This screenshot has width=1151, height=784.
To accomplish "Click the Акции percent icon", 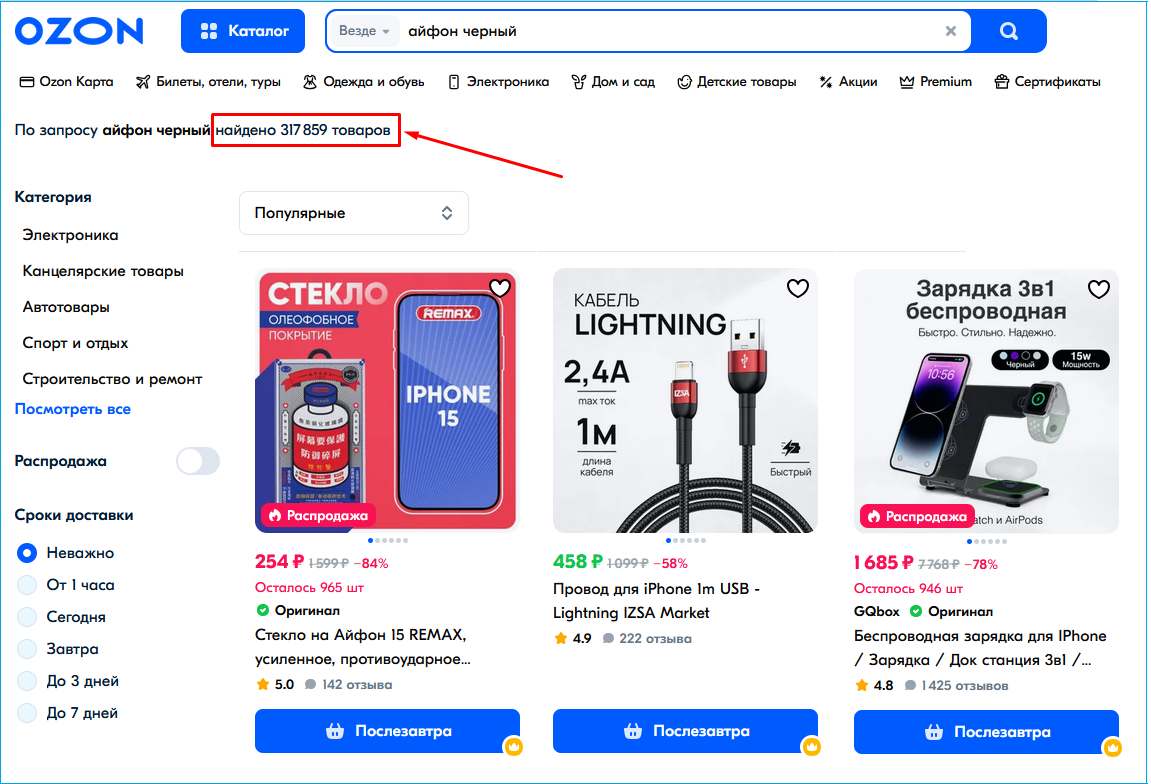I will point(825,82).
